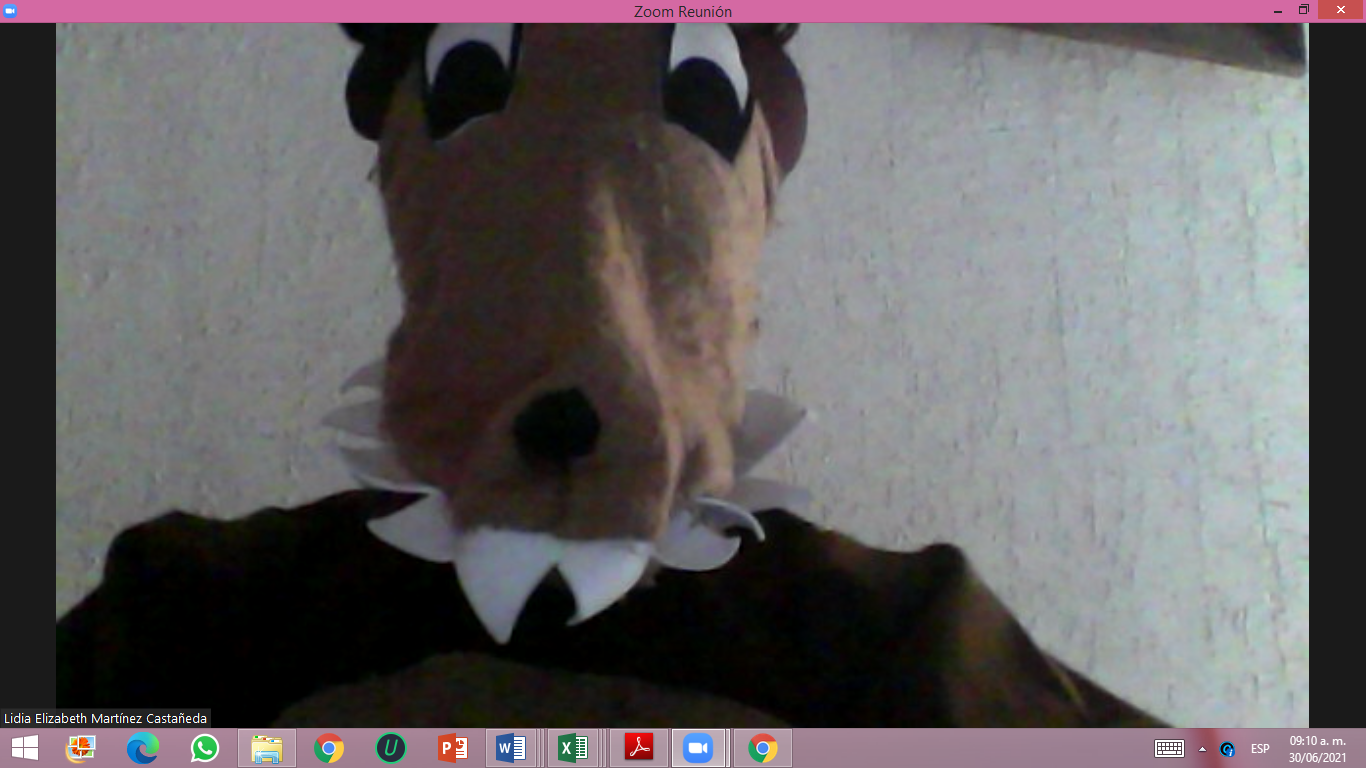Open the Chrome icon beside File Explorer
Viewport: 1366px width, 768px height.
click(329, 748)
